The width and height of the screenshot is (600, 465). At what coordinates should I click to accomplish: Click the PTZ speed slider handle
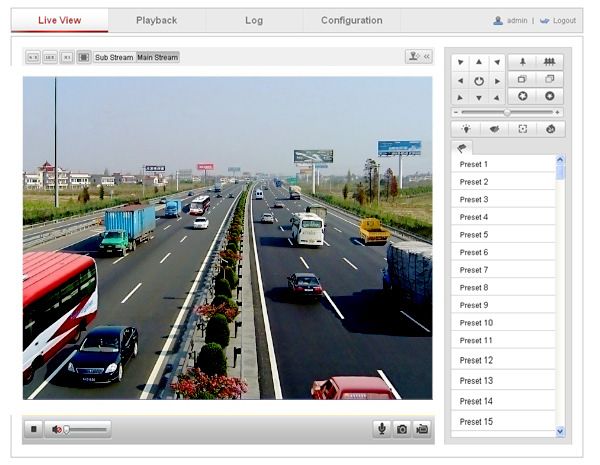(507, 113)
